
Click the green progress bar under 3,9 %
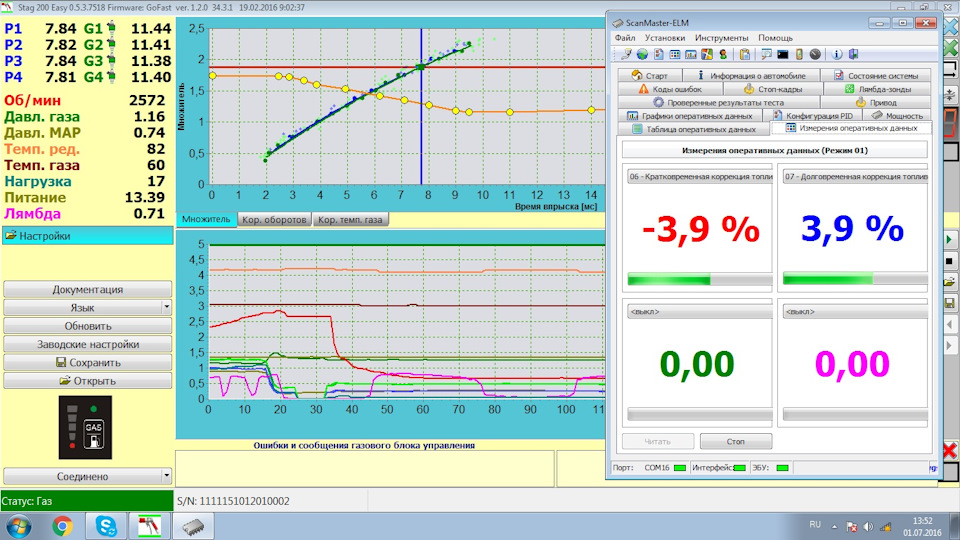[x=855, y=279]
